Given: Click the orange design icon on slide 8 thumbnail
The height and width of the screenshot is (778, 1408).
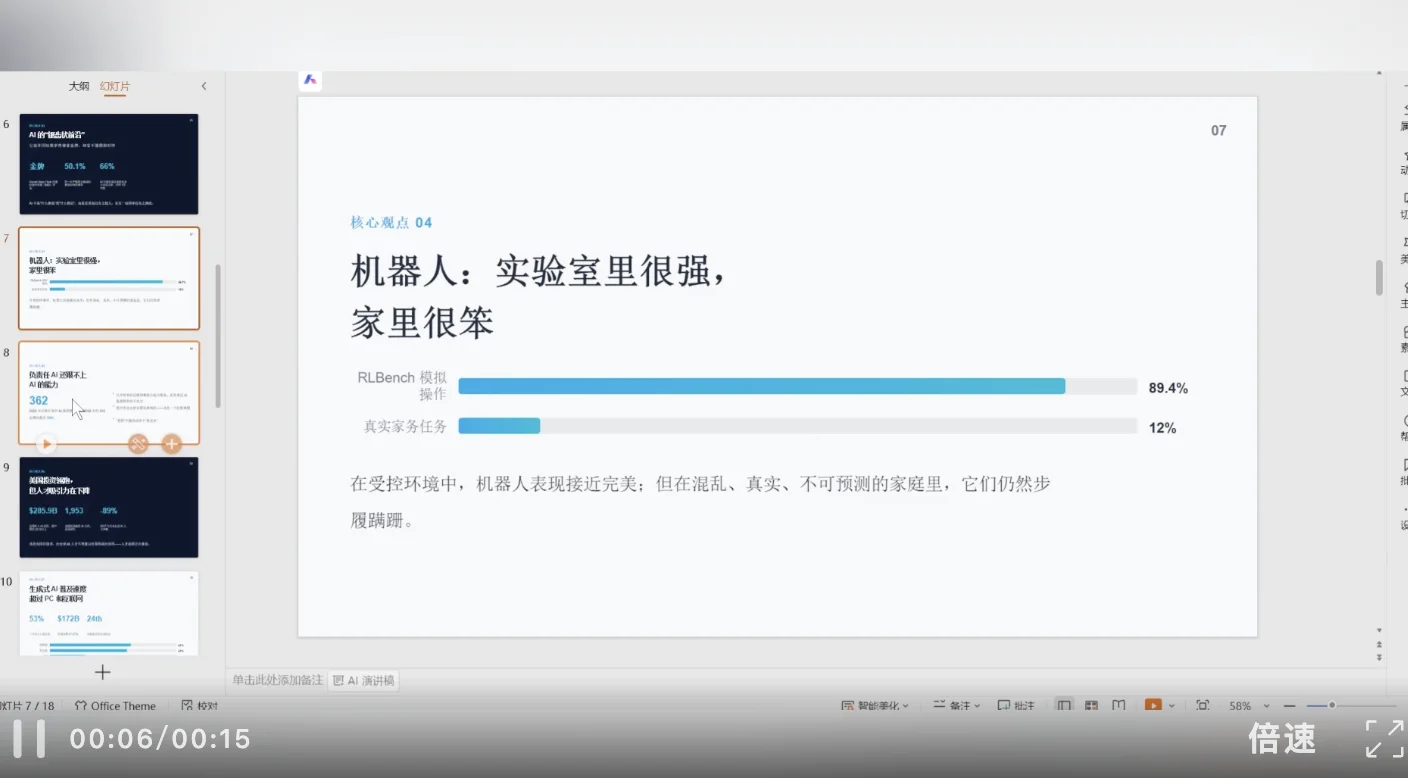Looking at the screenshot, I should coord(139,443).
